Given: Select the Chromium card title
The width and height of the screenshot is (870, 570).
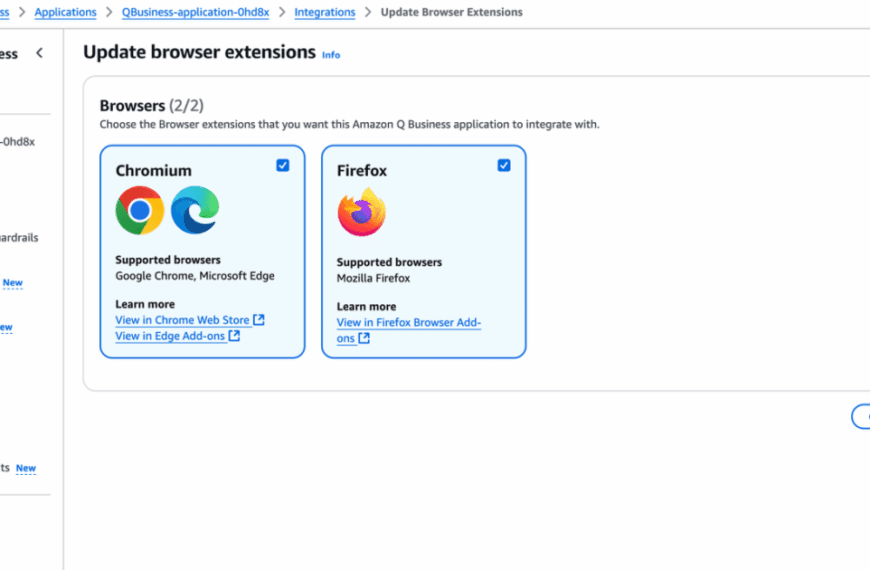Looking at the screenshot, I should tap(153, 170).
